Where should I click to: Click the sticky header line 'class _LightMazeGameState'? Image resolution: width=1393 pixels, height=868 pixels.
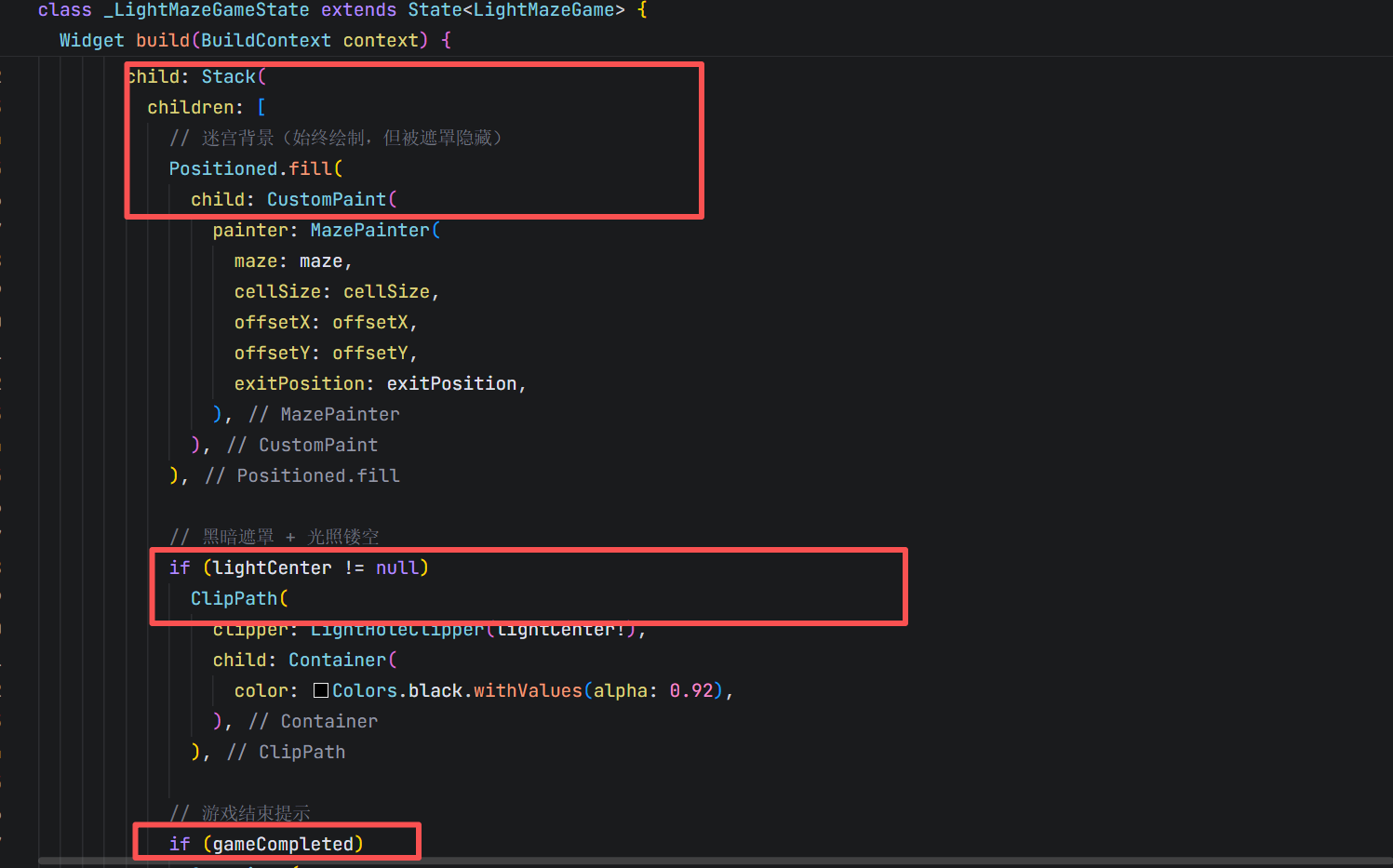point(342,10)
